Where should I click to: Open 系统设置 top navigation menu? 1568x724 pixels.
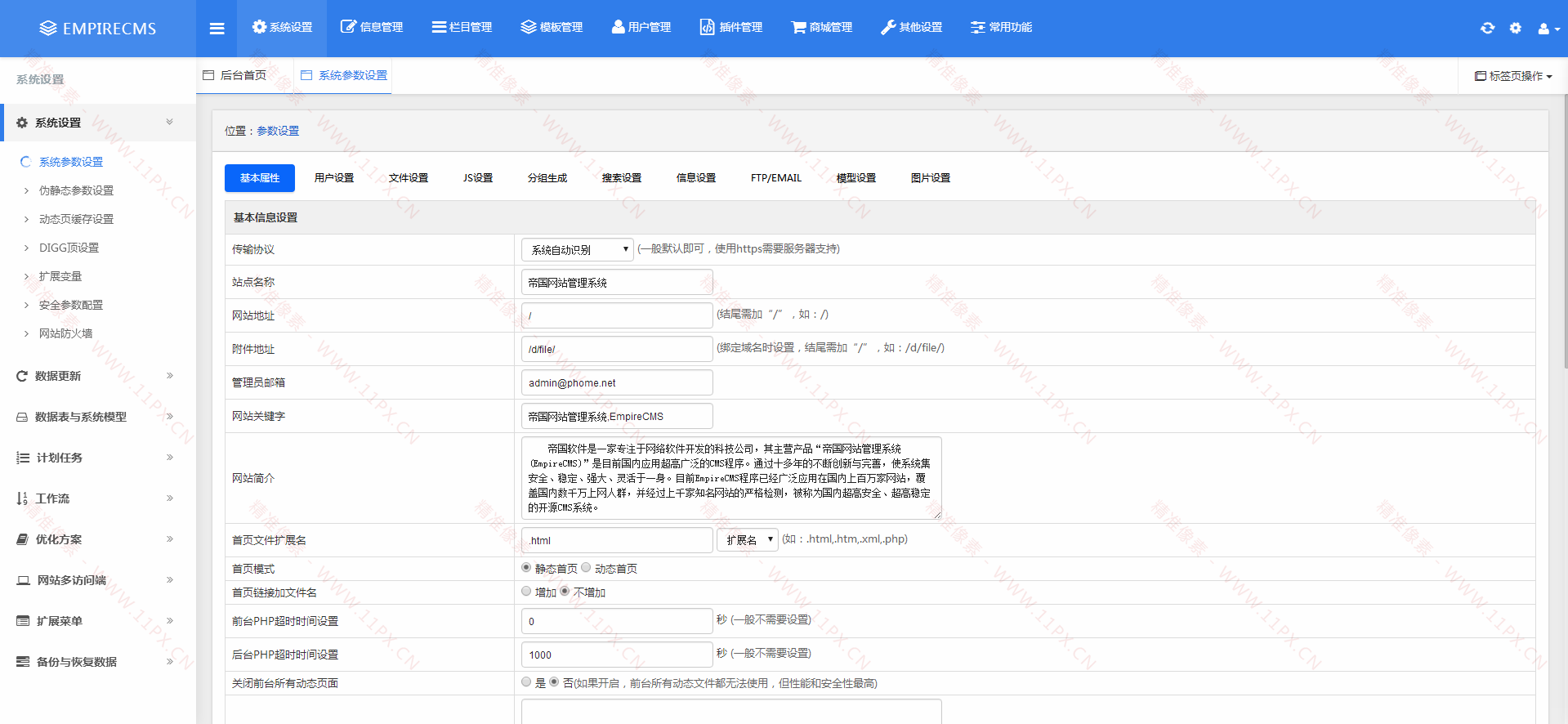pyautogui.click(x=282, y=28)
